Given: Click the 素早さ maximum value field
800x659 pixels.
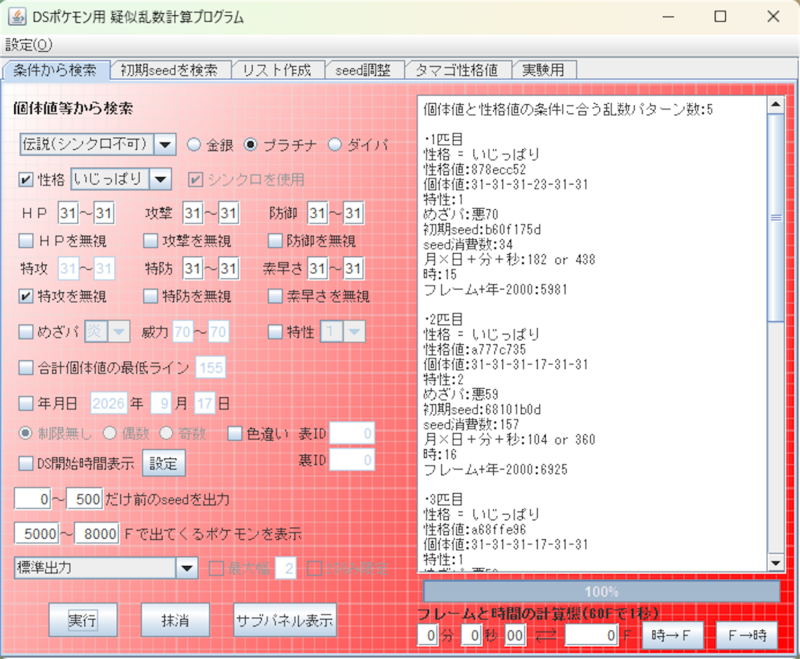Looking at the screenshot, I should (x=353, y=268).
